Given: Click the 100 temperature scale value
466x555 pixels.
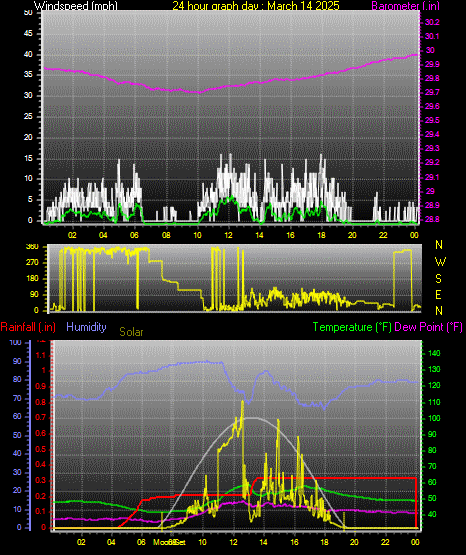Looking at the screenshot, I should click(x=434, y=418).
